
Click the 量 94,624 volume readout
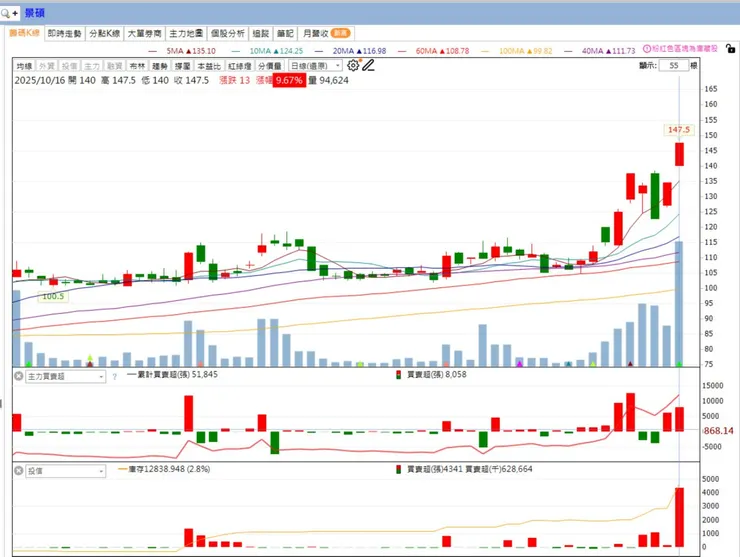coord(328,81)
